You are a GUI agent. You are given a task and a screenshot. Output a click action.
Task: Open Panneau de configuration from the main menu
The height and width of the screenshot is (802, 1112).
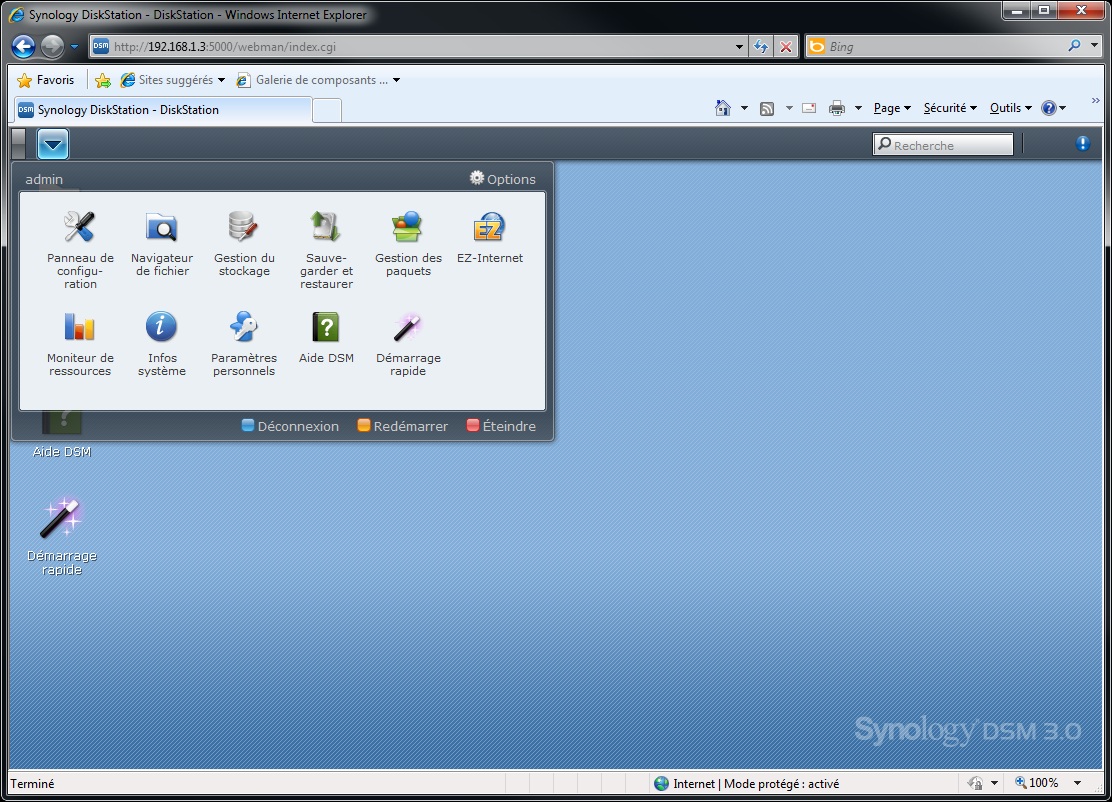[80, 250]
